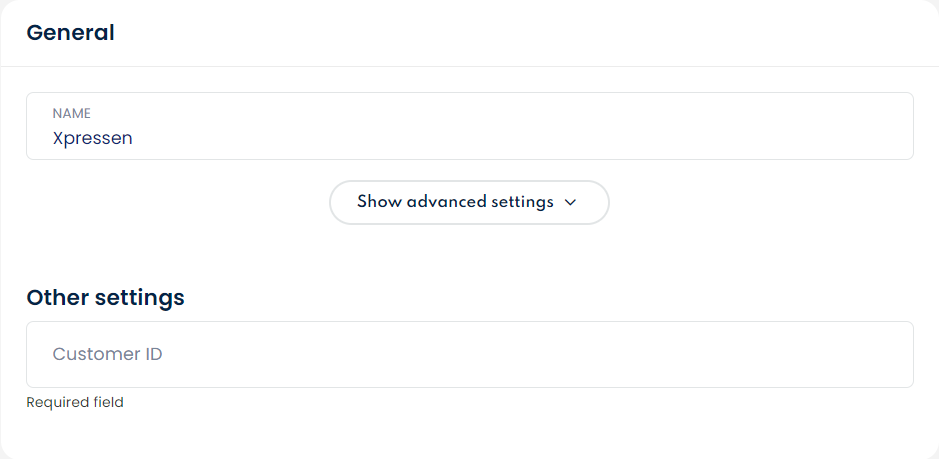Reveal advanced settings under the Name field
939x459 pixels.
tap(468, 202)
